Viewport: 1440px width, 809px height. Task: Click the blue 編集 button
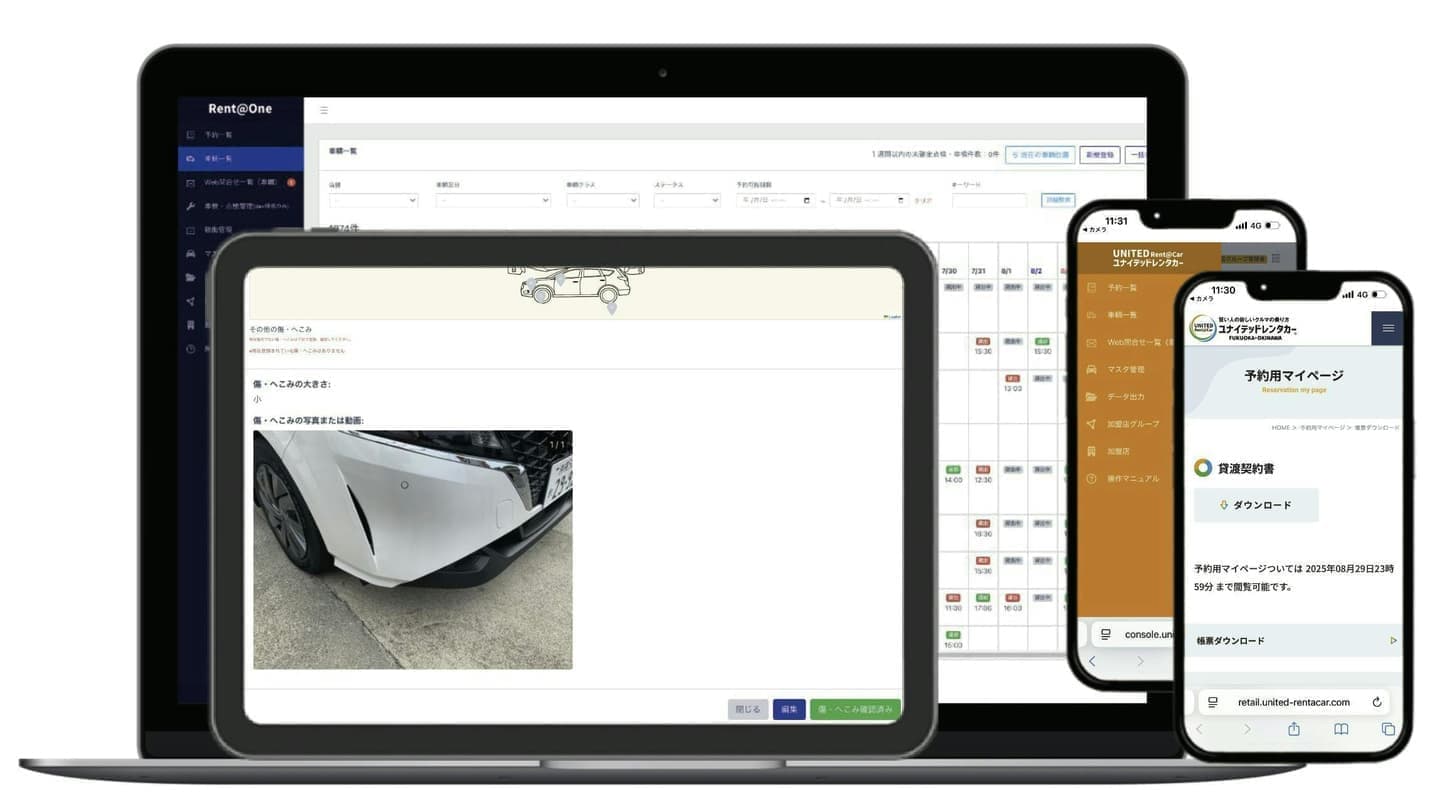click(789, 709)
